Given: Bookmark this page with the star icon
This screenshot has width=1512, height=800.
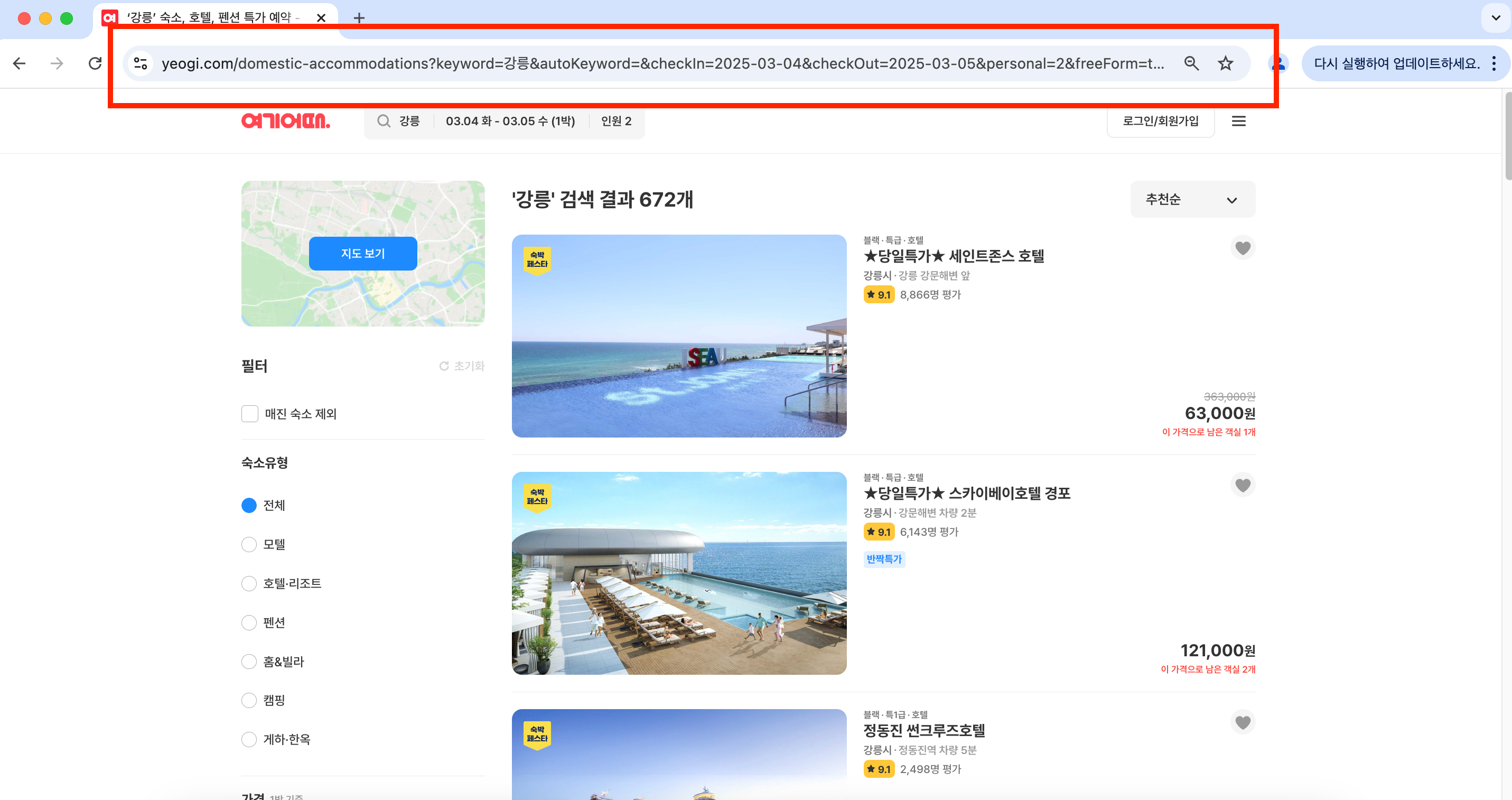Looking at the screenshot, I should [x=1226, y=63].
